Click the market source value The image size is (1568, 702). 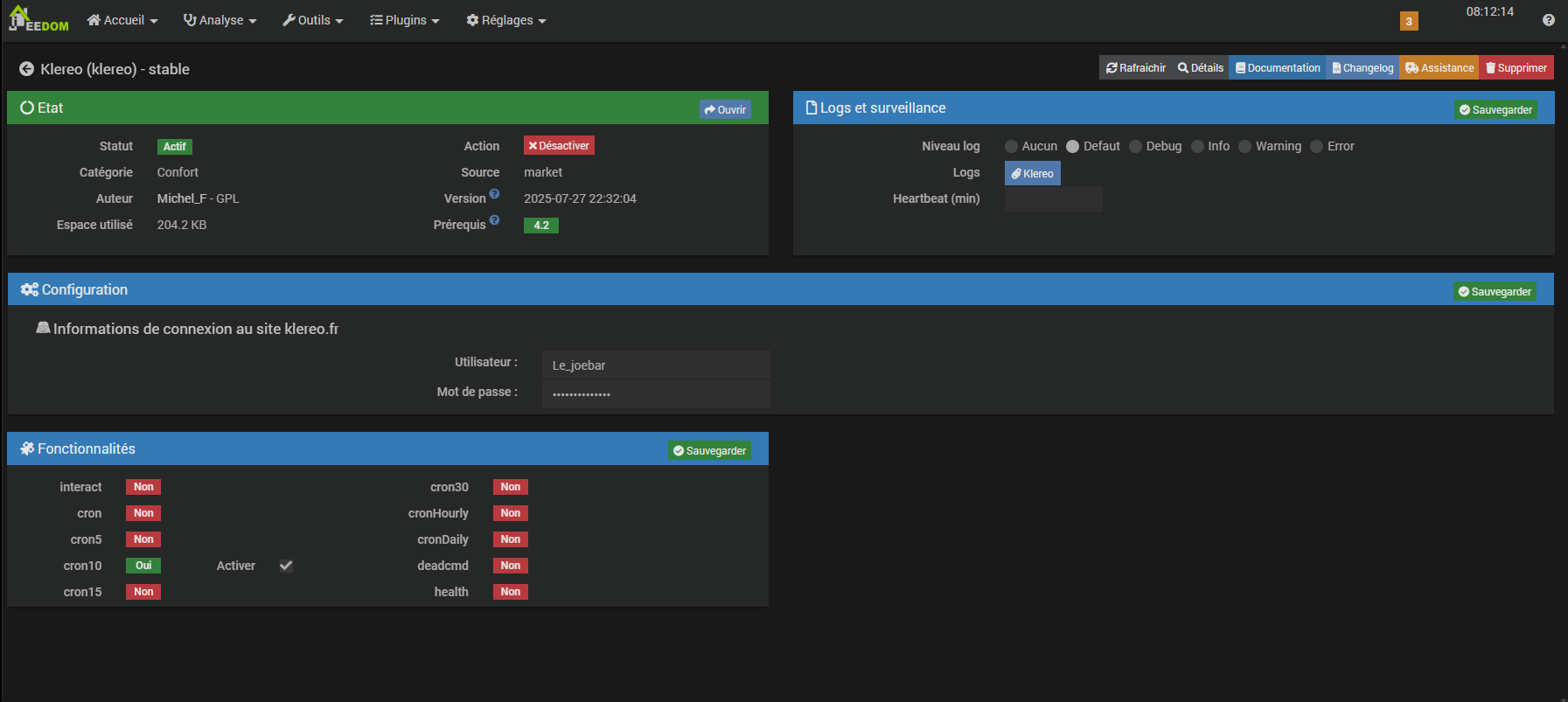click(543, 172)
